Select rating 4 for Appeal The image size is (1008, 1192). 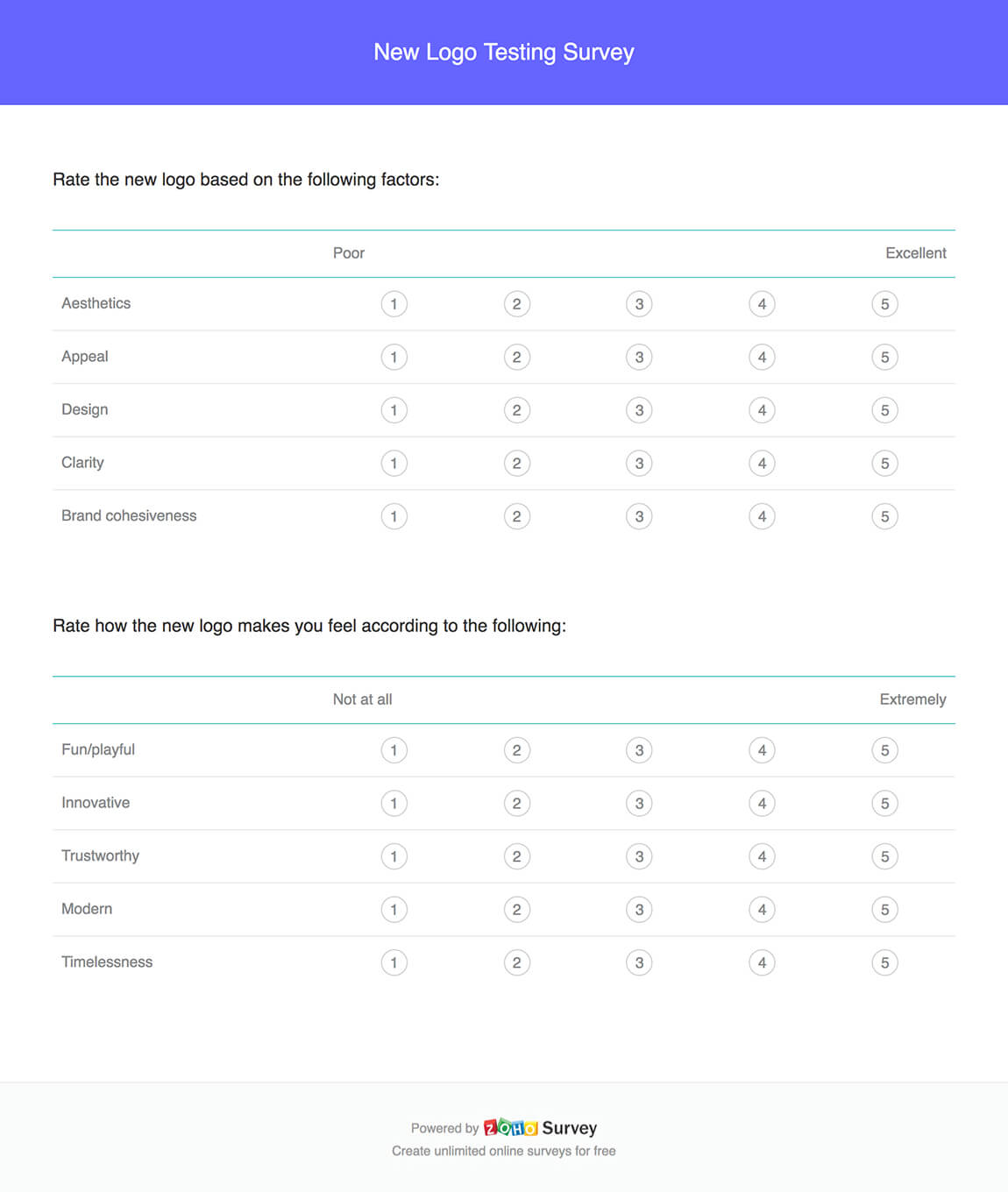762,358
